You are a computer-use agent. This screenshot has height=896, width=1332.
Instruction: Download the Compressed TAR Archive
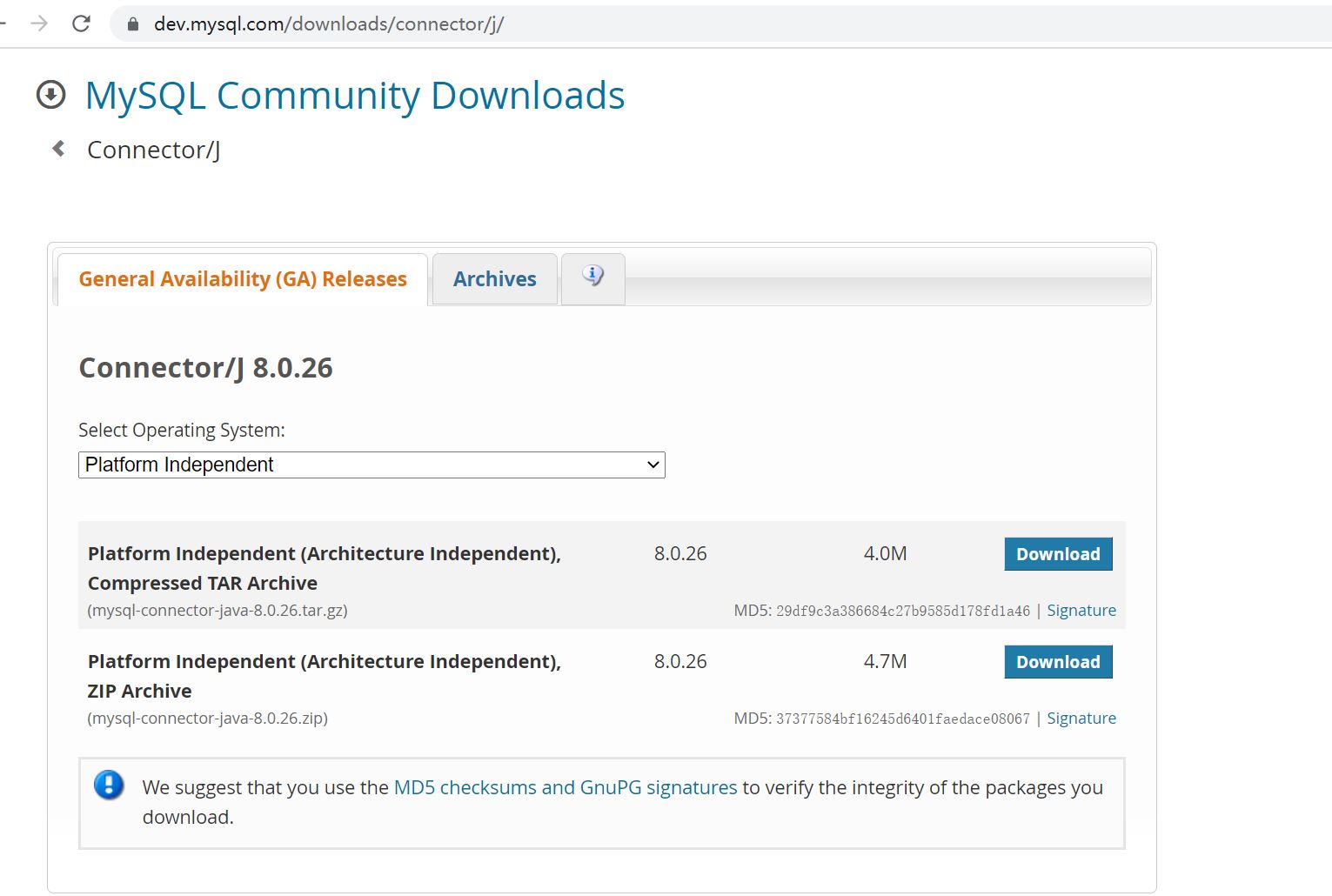(1058, 554)
